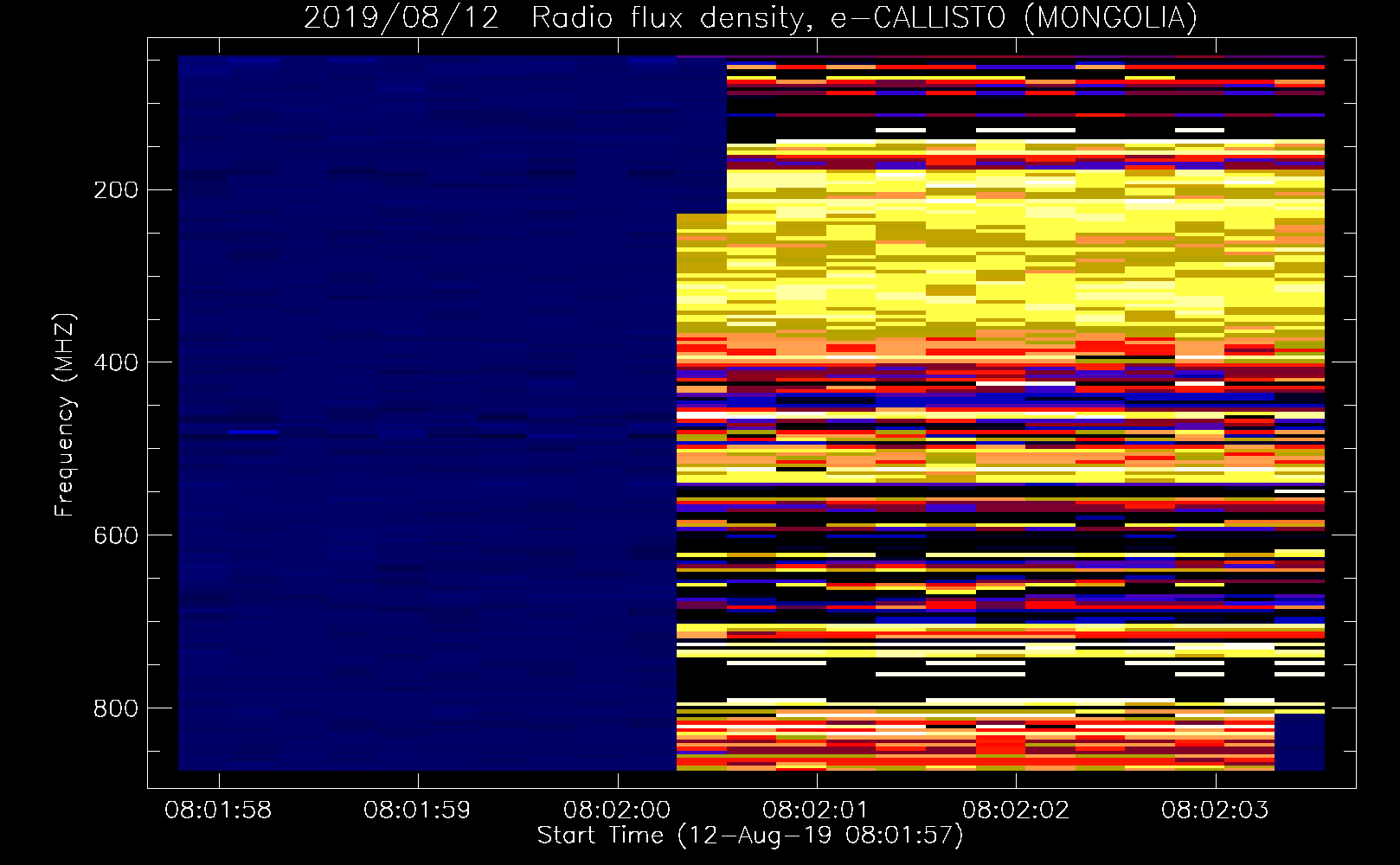
Task: Click the 'Frequency (MHZ)' axis label
Action: point(65,414)
